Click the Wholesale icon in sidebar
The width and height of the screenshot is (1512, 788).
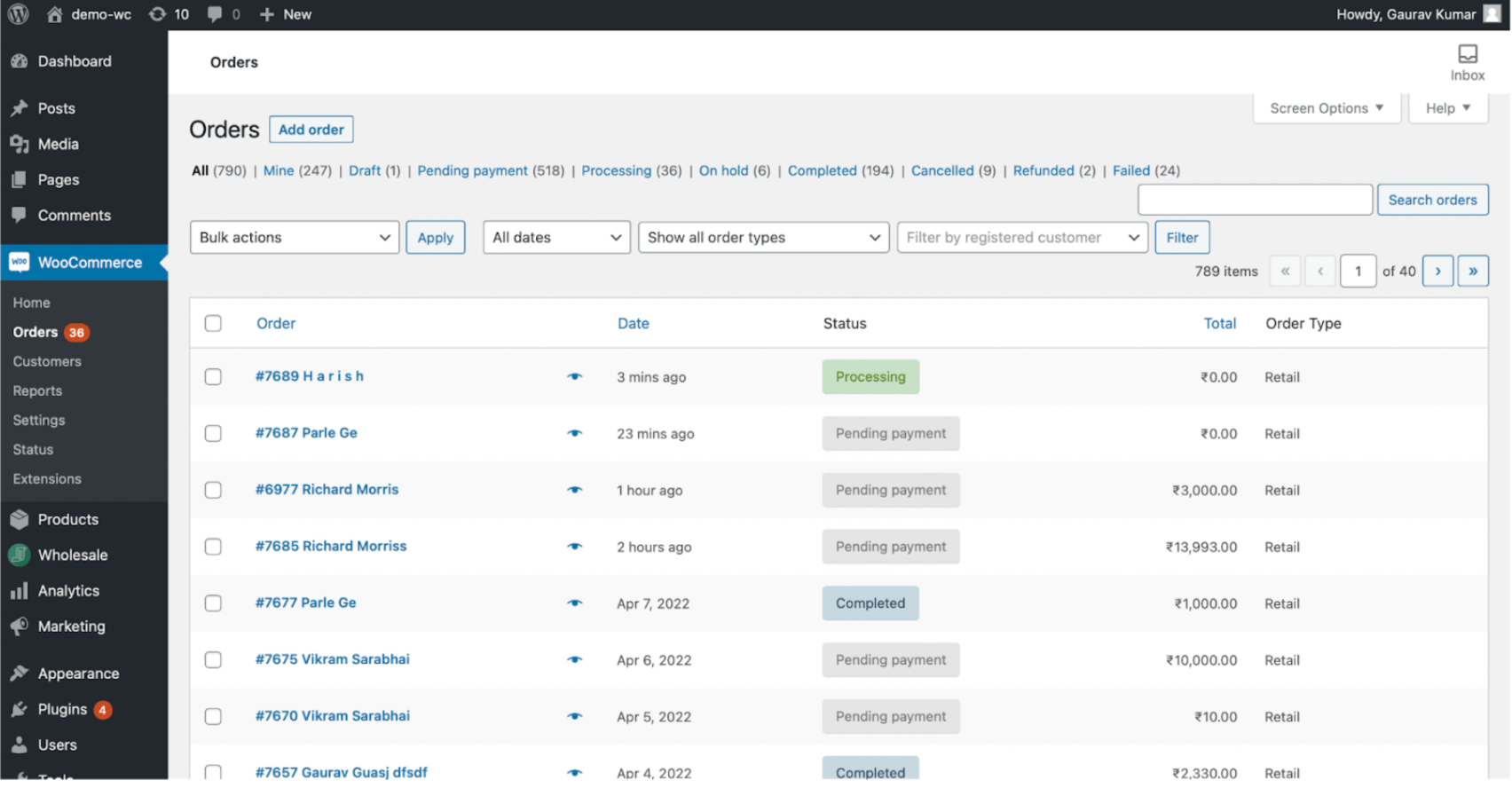tap(20, 555)
